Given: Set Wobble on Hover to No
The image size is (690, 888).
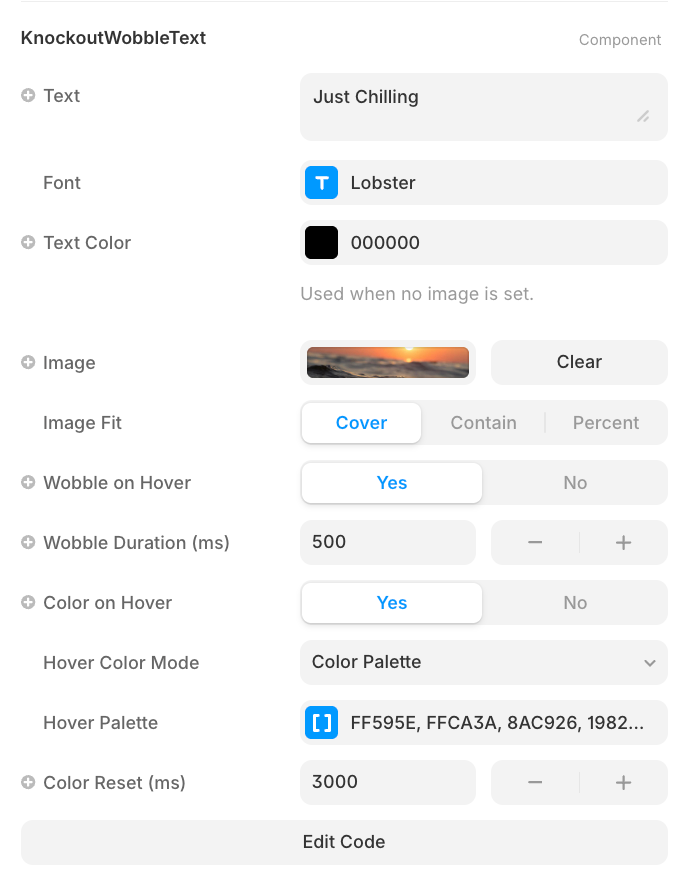Looking at the screenshot, I should (x=575, y=483).
